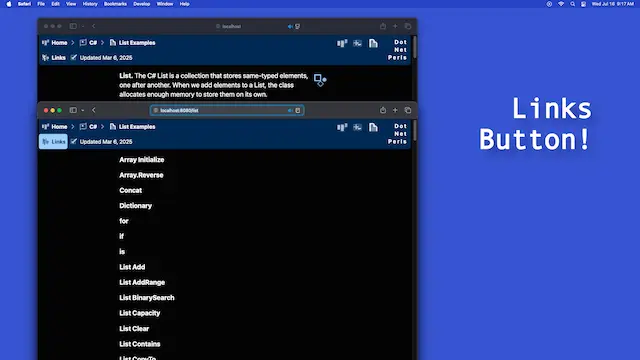The width and height of the screenshot is (640, 360).
Task: Open the 'for' link
Action: pyautogui.click(x=124, y=221)
